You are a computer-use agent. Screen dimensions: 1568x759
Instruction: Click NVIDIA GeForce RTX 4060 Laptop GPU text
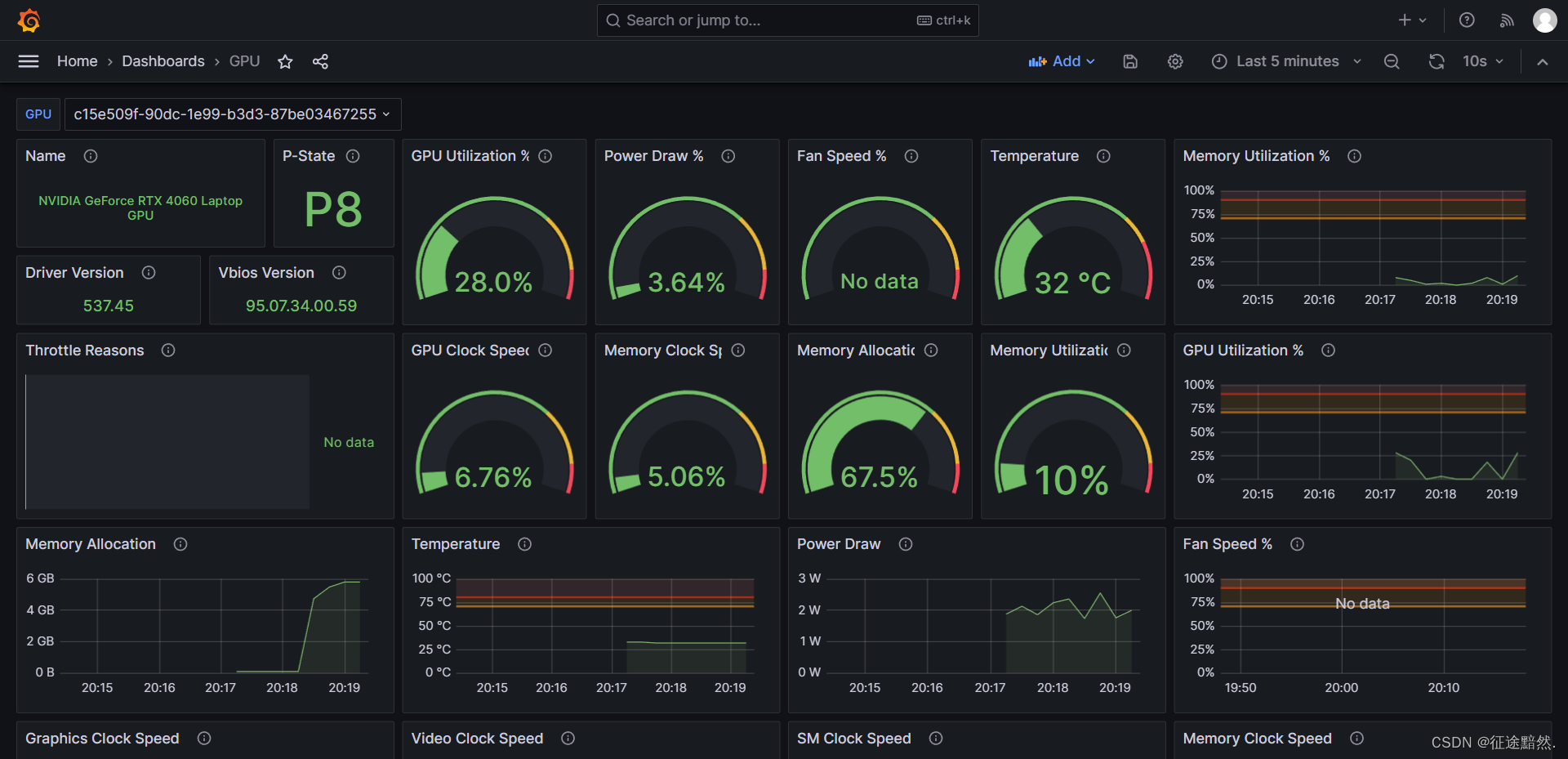pos(140,208)
